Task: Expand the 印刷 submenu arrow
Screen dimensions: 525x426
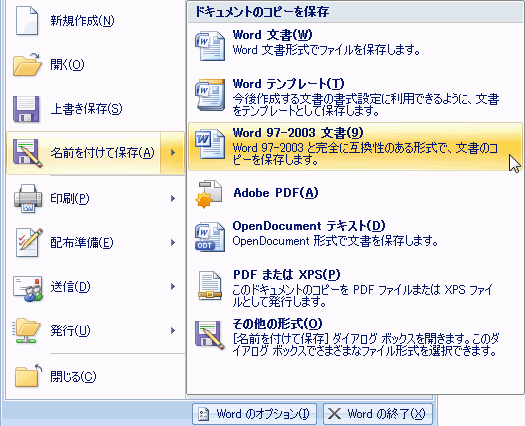Action: 173,198
